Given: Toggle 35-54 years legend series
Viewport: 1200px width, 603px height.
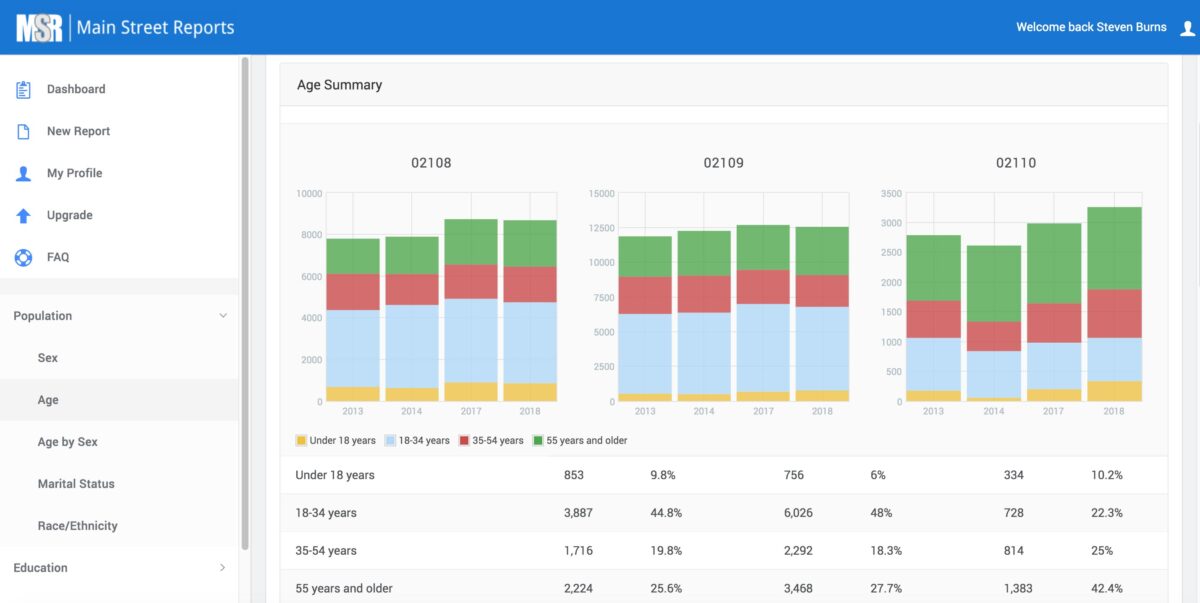Looking at the screenshot, I should pyautogui.click(x=490, y=440).
